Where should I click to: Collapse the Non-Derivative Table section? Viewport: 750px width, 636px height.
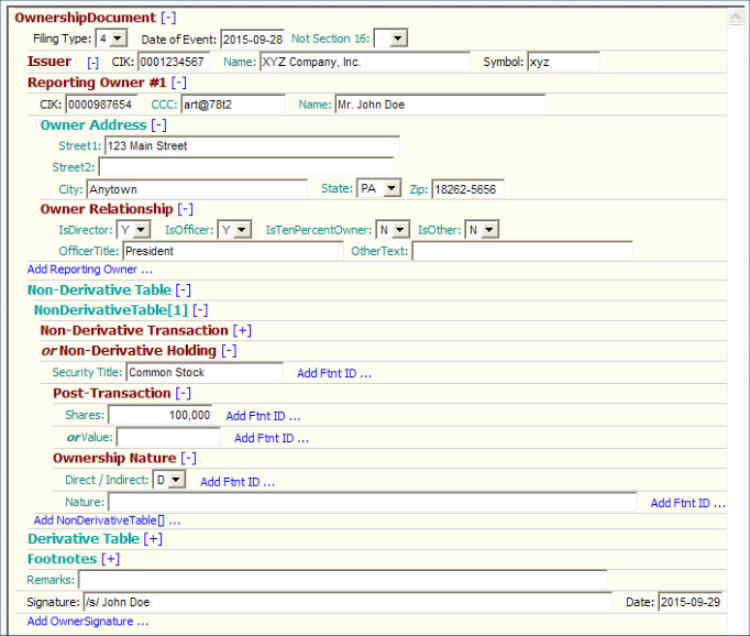pyautogui.click(x=183, y=290)
